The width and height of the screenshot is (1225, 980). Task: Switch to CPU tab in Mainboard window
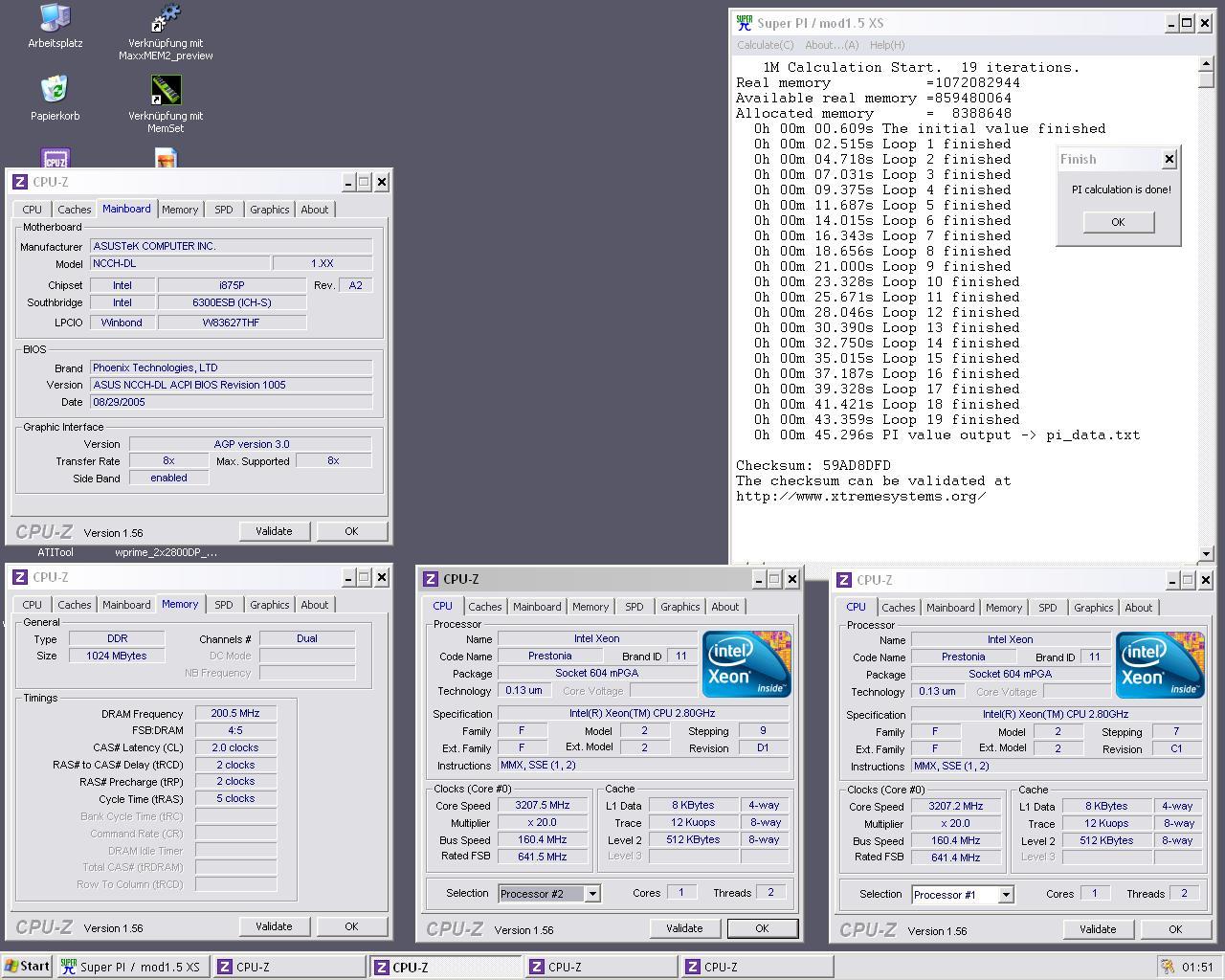click(32, 210)
